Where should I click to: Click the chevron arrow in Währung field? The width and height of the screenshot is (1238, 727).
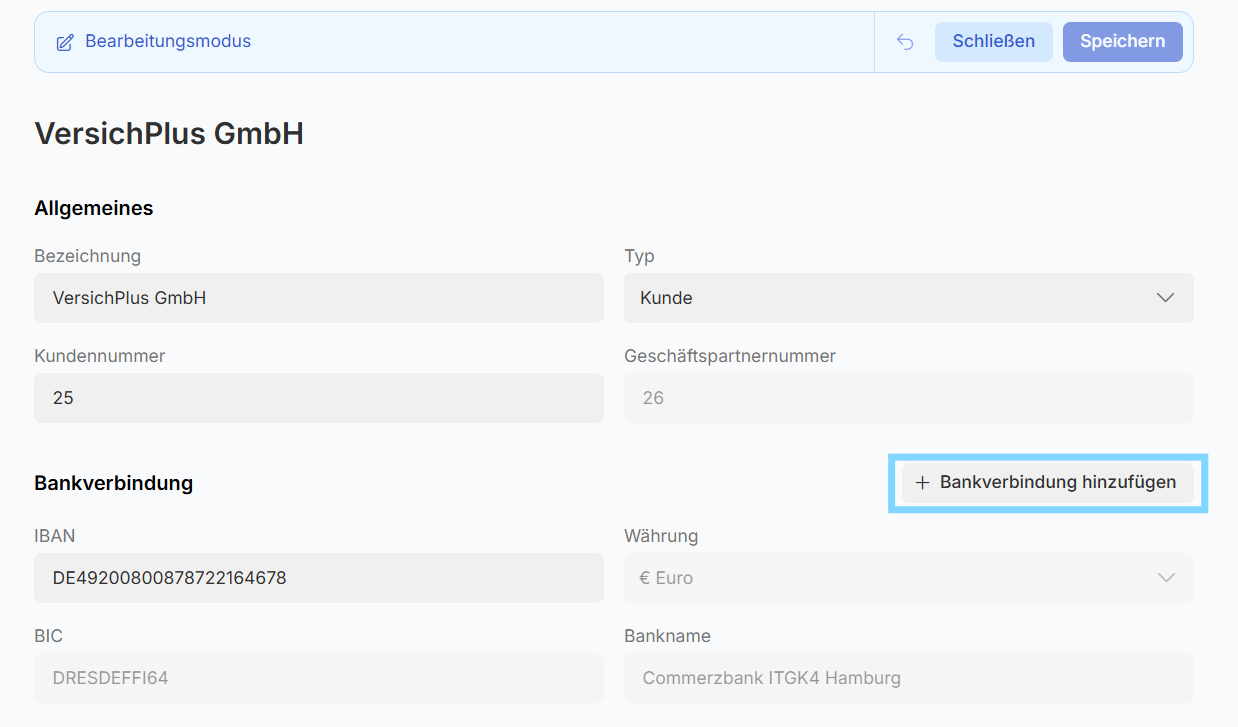pos(1165,578)
